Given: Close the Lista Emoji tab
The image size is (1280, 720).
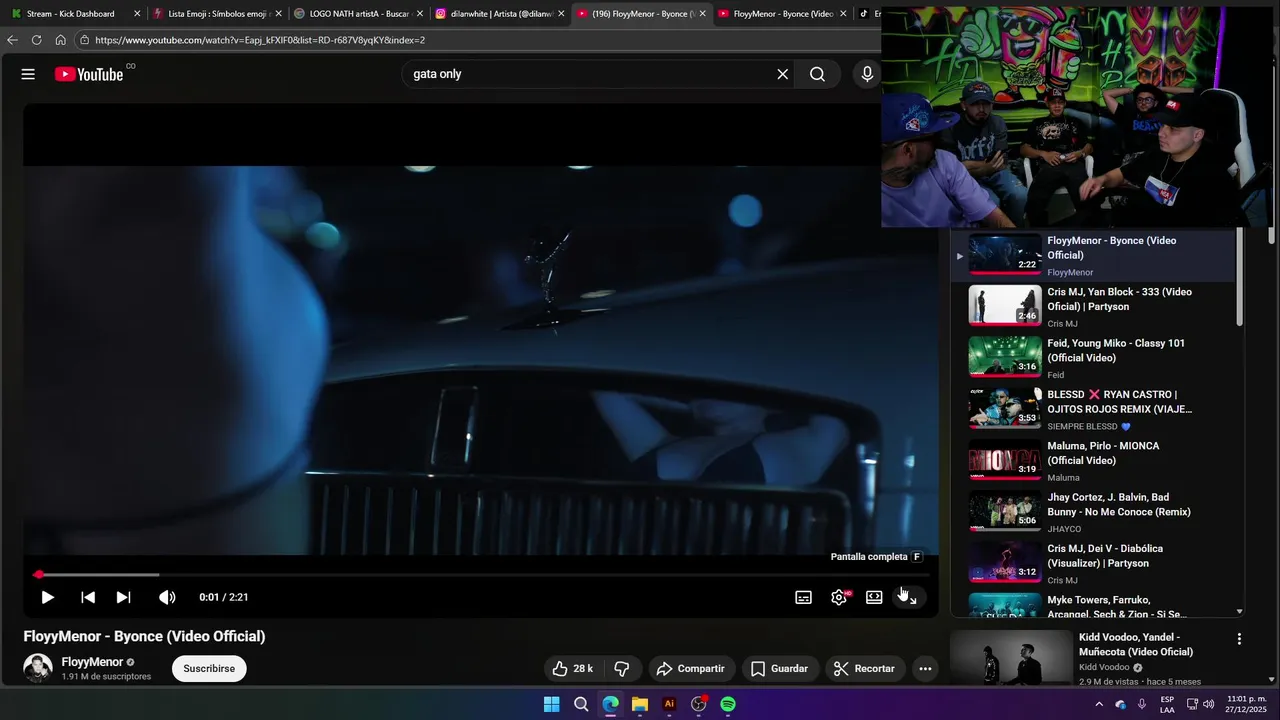Looking at the screenshot, I should [279, 14].
